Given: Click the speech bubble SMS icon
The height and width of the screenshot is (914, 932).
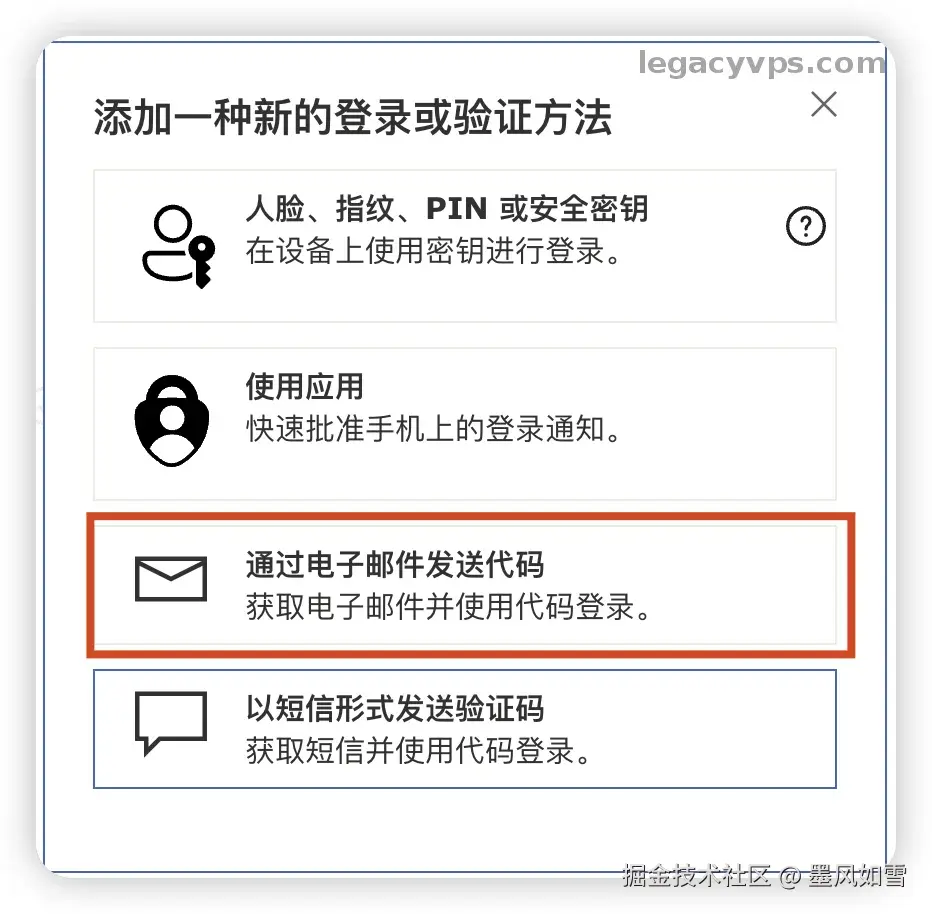Looking at the screenshot, I should (171, 723).
